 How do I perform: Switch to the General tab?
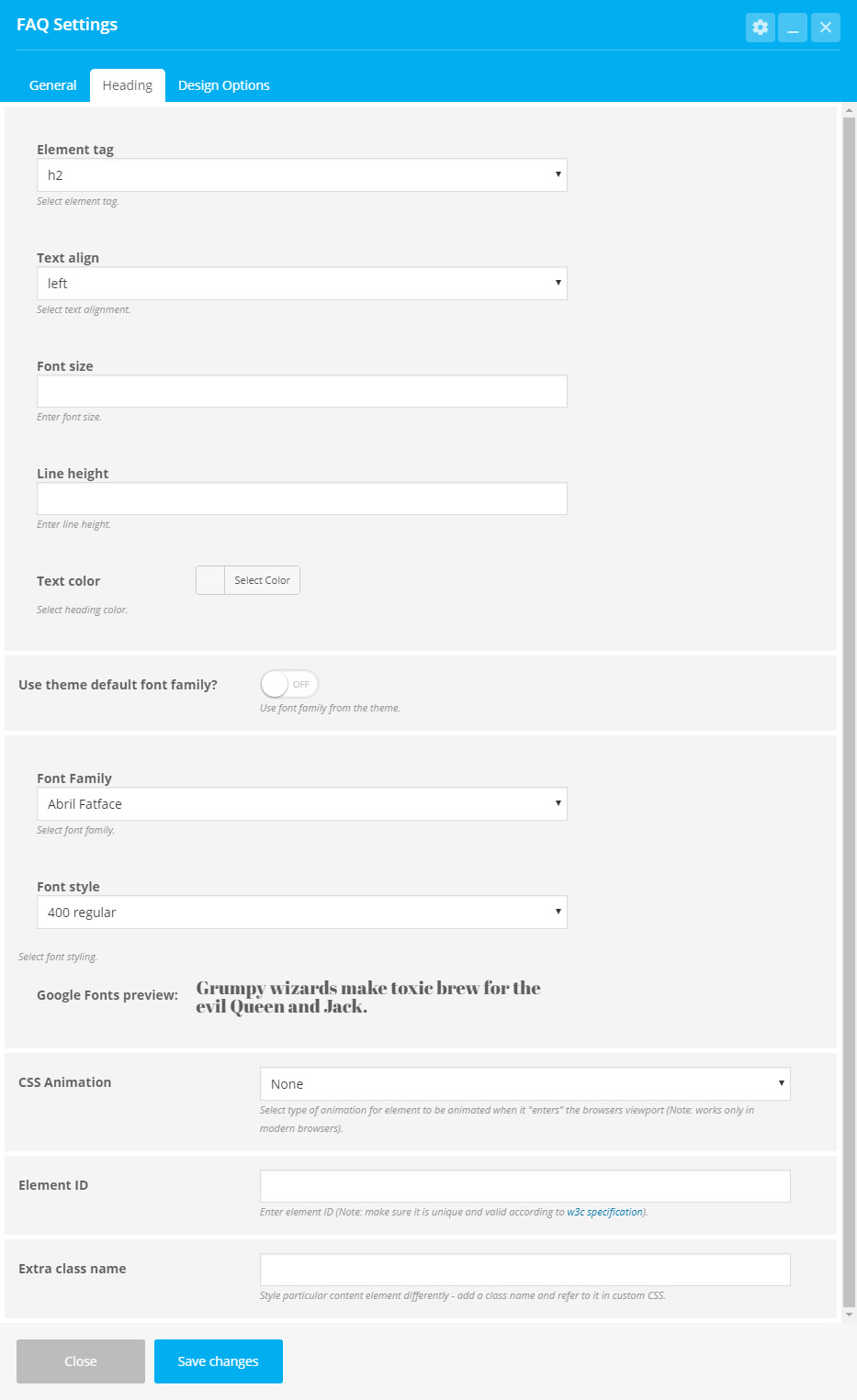click(x=53, y=85)
